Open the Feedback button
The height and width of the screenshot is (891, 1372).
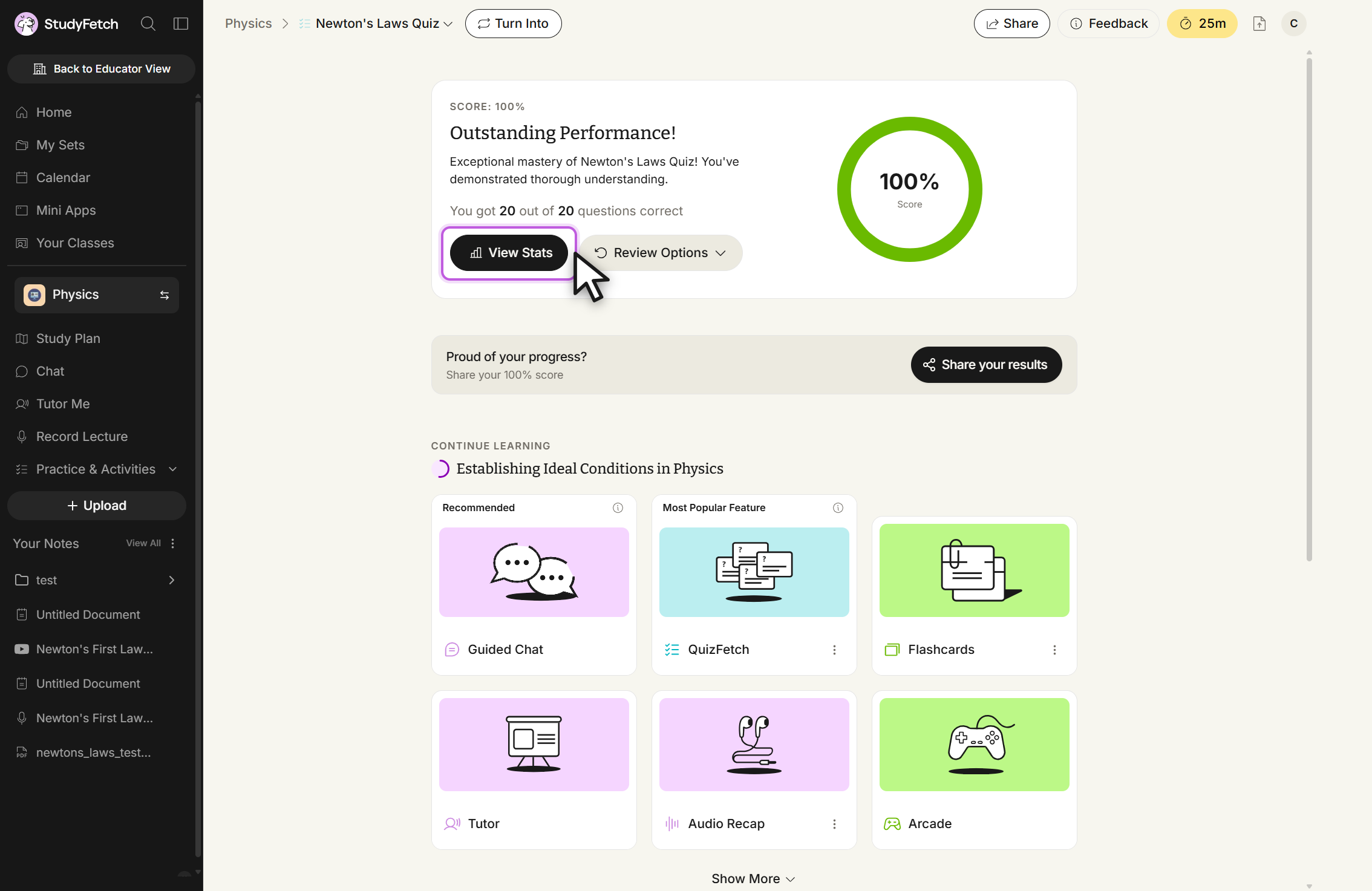[1108, 24]
